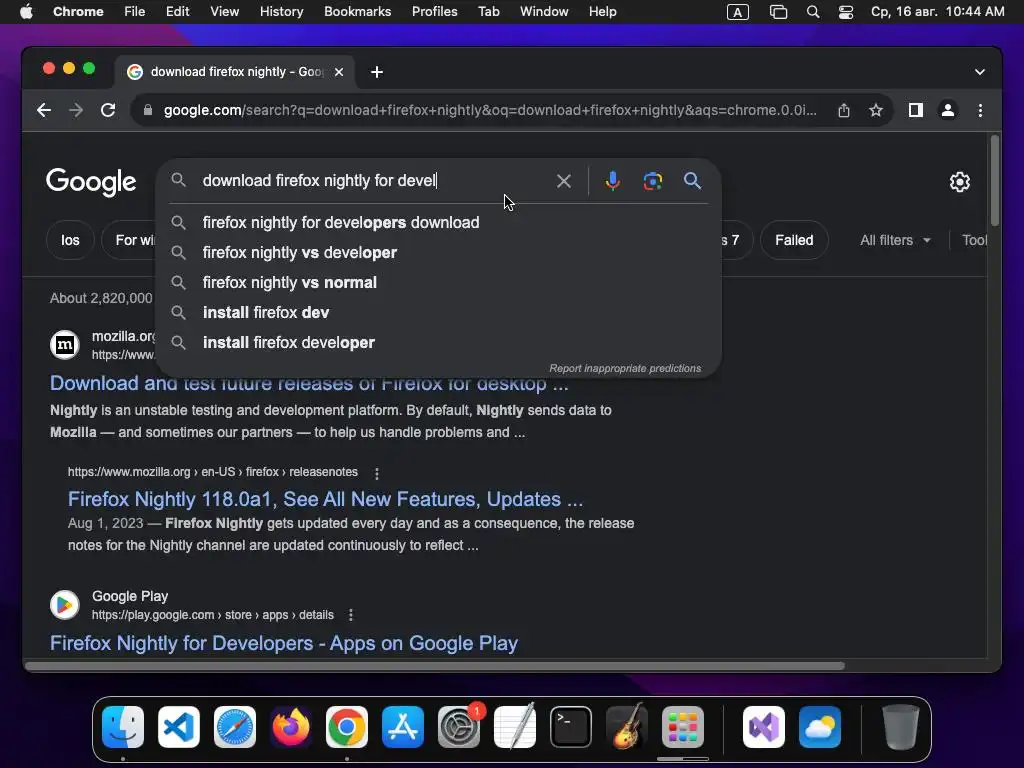Share this page via the share icon

tap(844, 110)
